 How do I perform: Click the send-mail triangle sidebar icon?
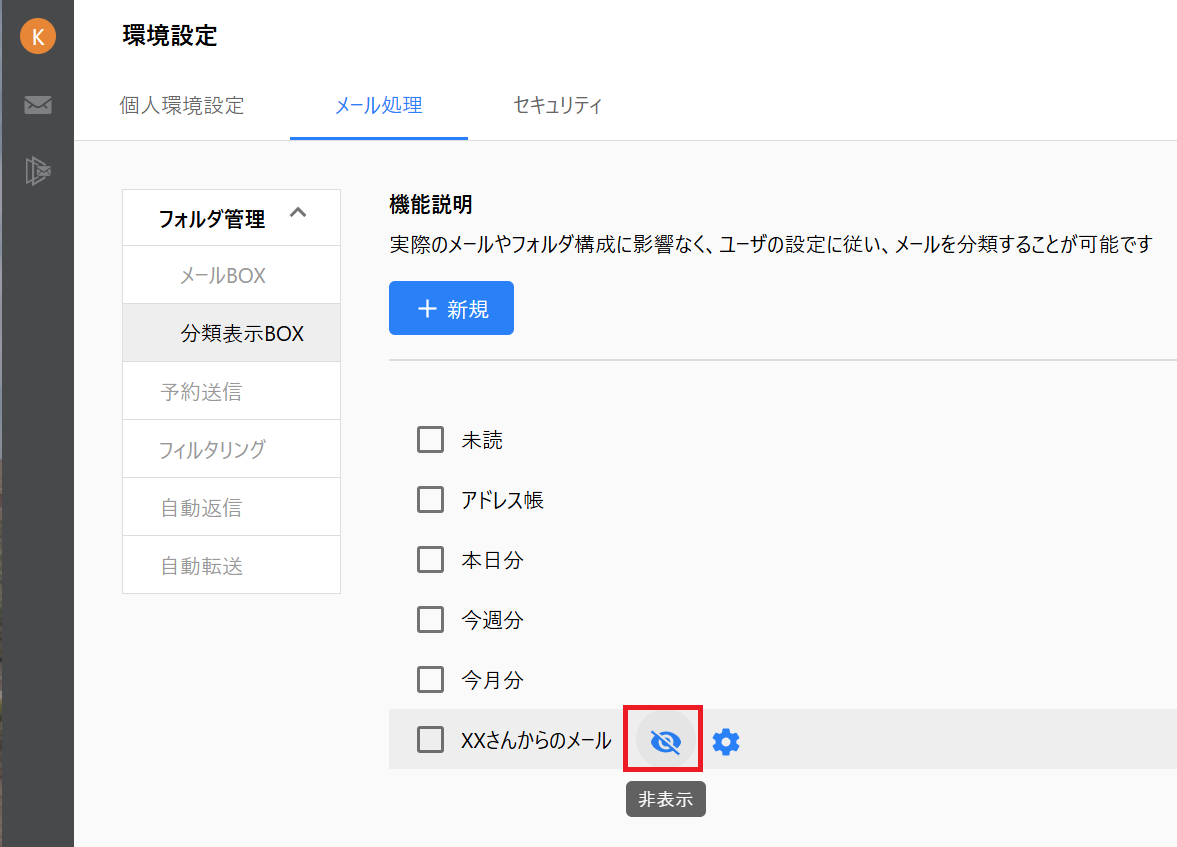38,171
